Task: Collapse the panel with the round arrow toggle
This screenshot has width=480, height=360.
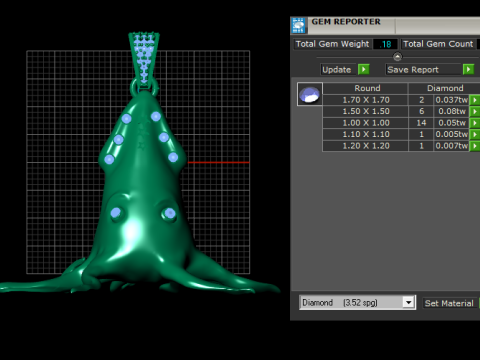Action: pos(397,57)
